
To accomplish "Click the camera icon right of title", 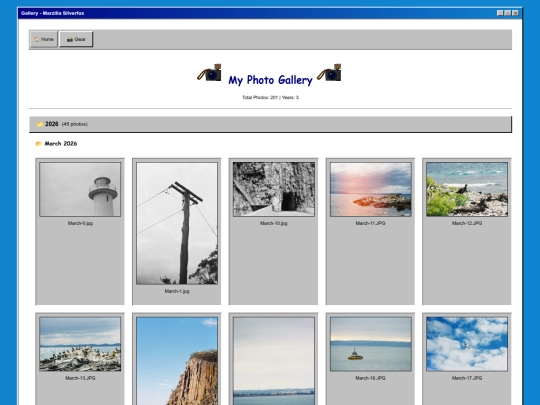I will (x=329, y=73).
